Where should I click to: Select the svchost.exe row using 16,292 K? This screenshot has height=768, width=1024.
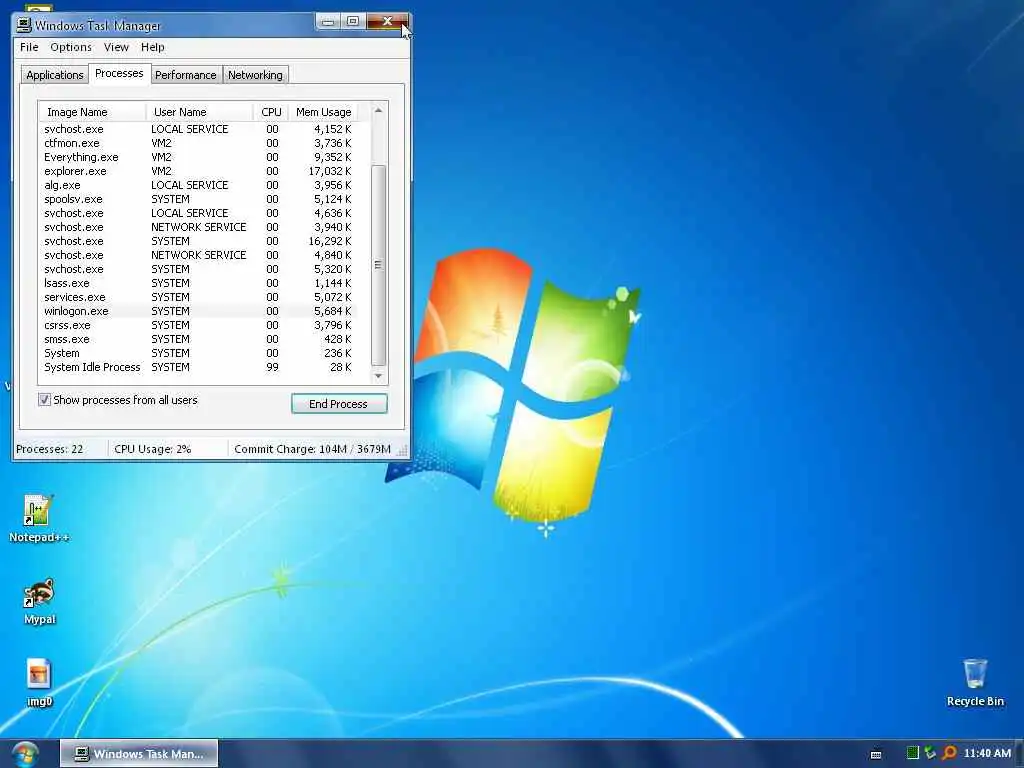pyautogui.click(x=198, y=241)
